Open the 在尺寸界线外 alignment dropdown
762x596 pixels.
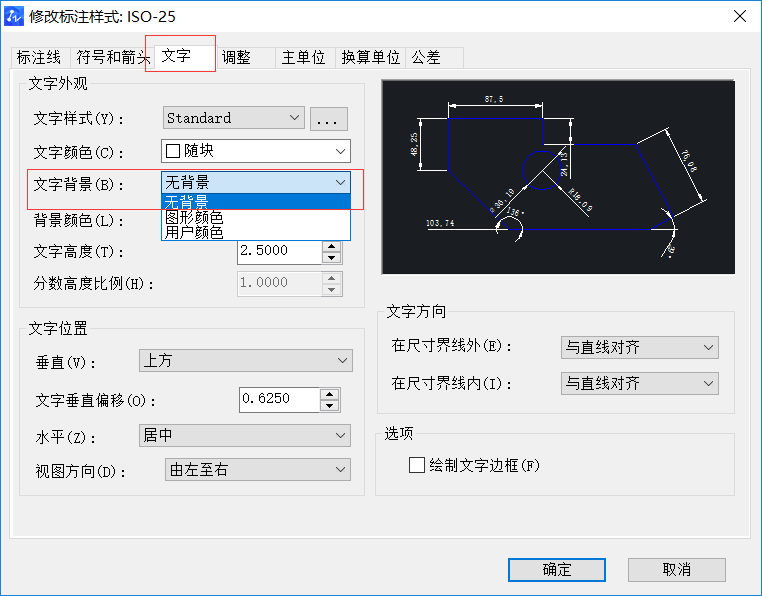pos(640,347)
